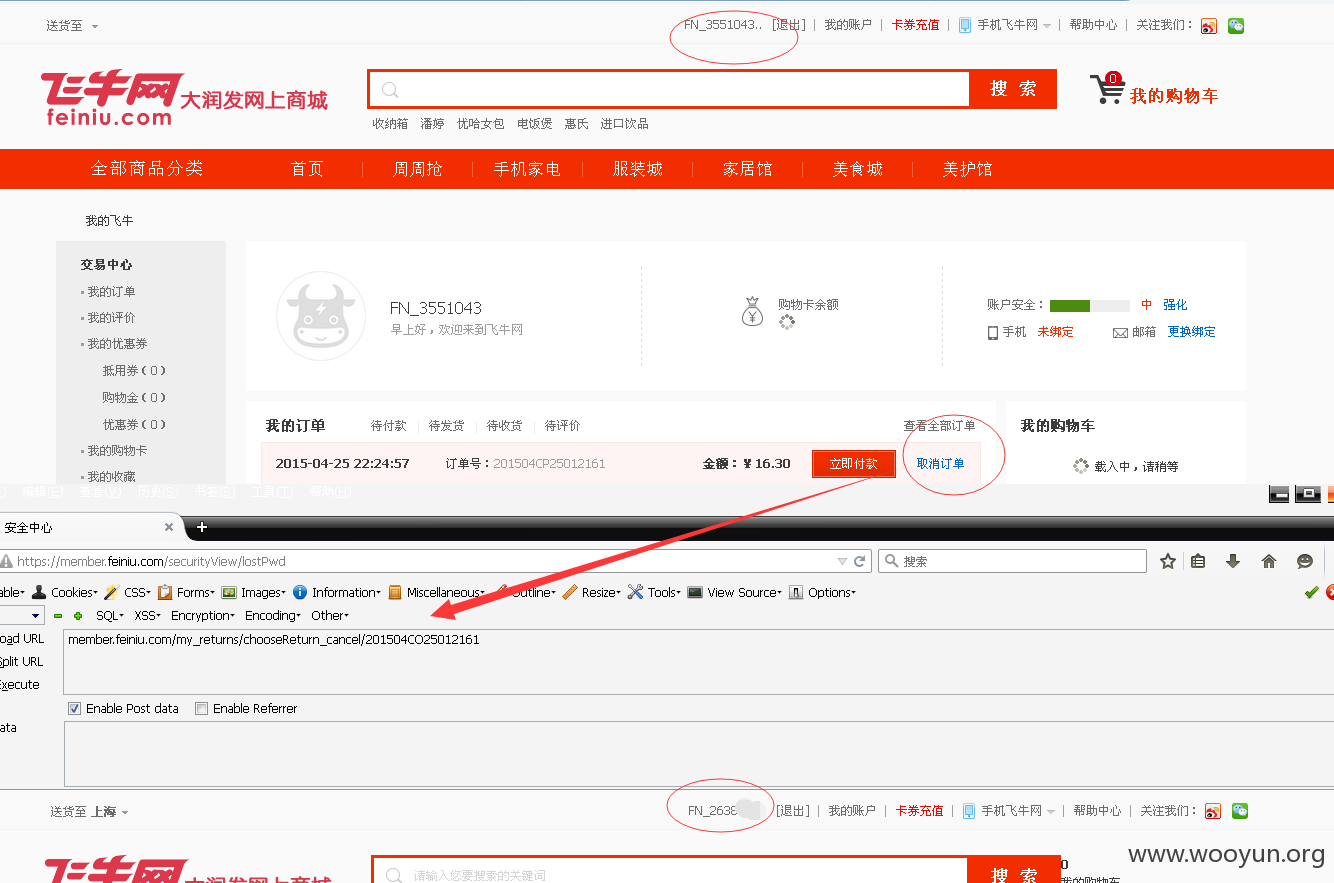Screen dimensions: 1334x883
Task: Click the account security strength bar
Action: [1089, 305]
